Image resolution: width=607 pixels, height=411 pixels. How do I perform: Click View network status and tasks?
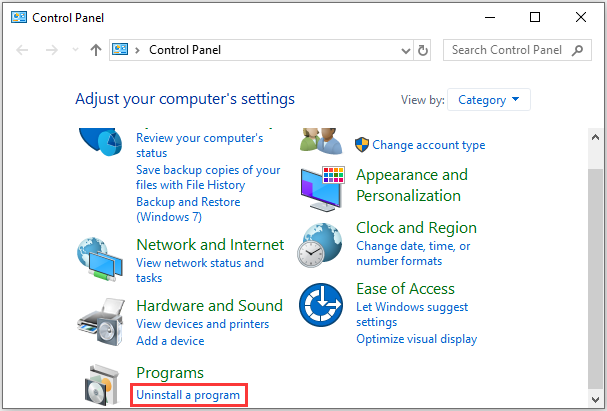(x=199, y=270)
